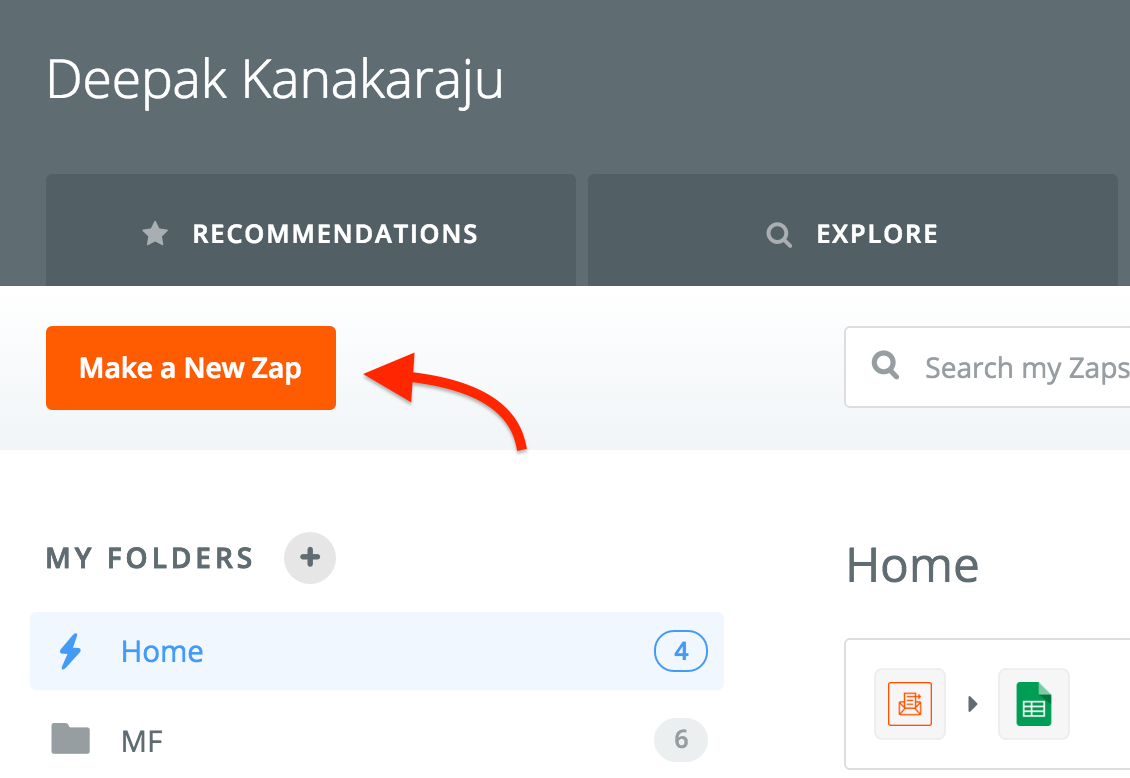
Task: Add a new folder with the plus icon
Action: (x=310, y=558)
